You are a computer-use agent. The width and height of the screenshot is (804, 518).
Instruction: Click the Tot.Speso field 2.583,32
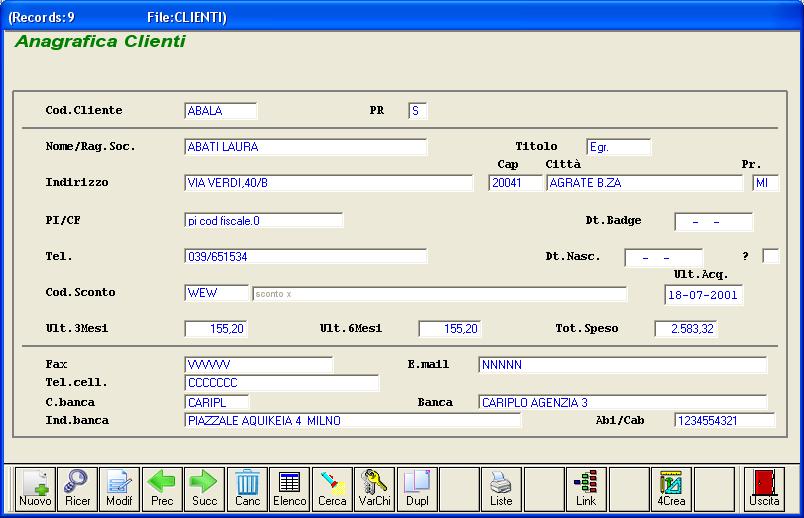(686, 329)
